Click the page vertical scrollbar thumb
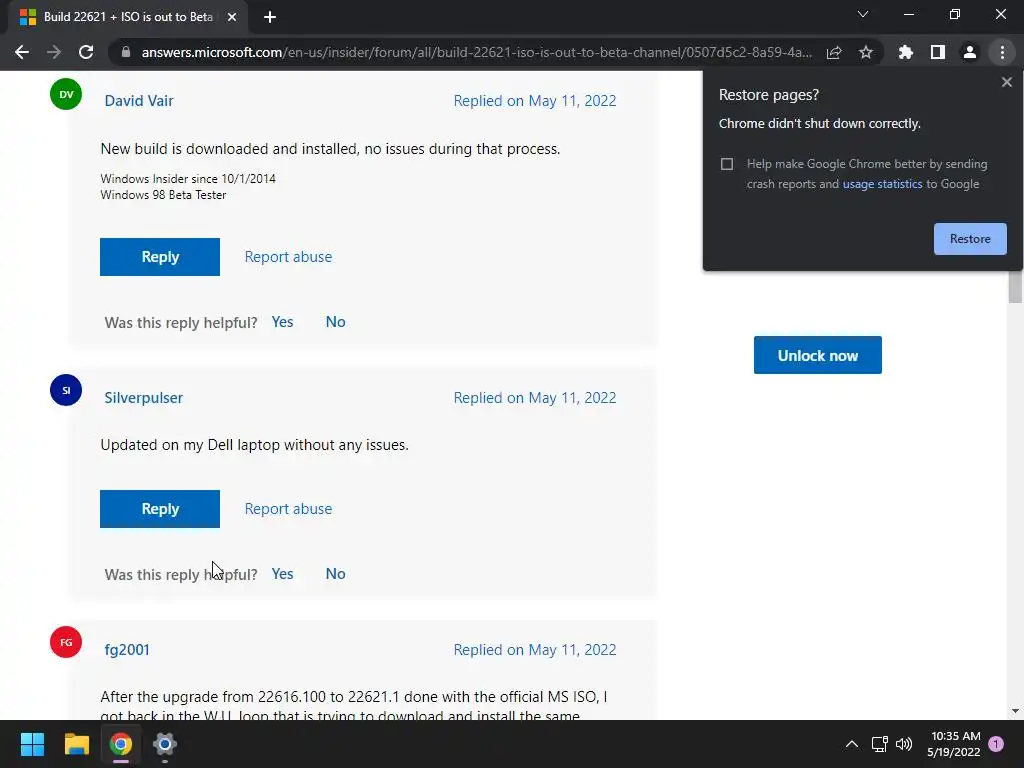Screen dimensions: 1024x768 (1015, 287)
